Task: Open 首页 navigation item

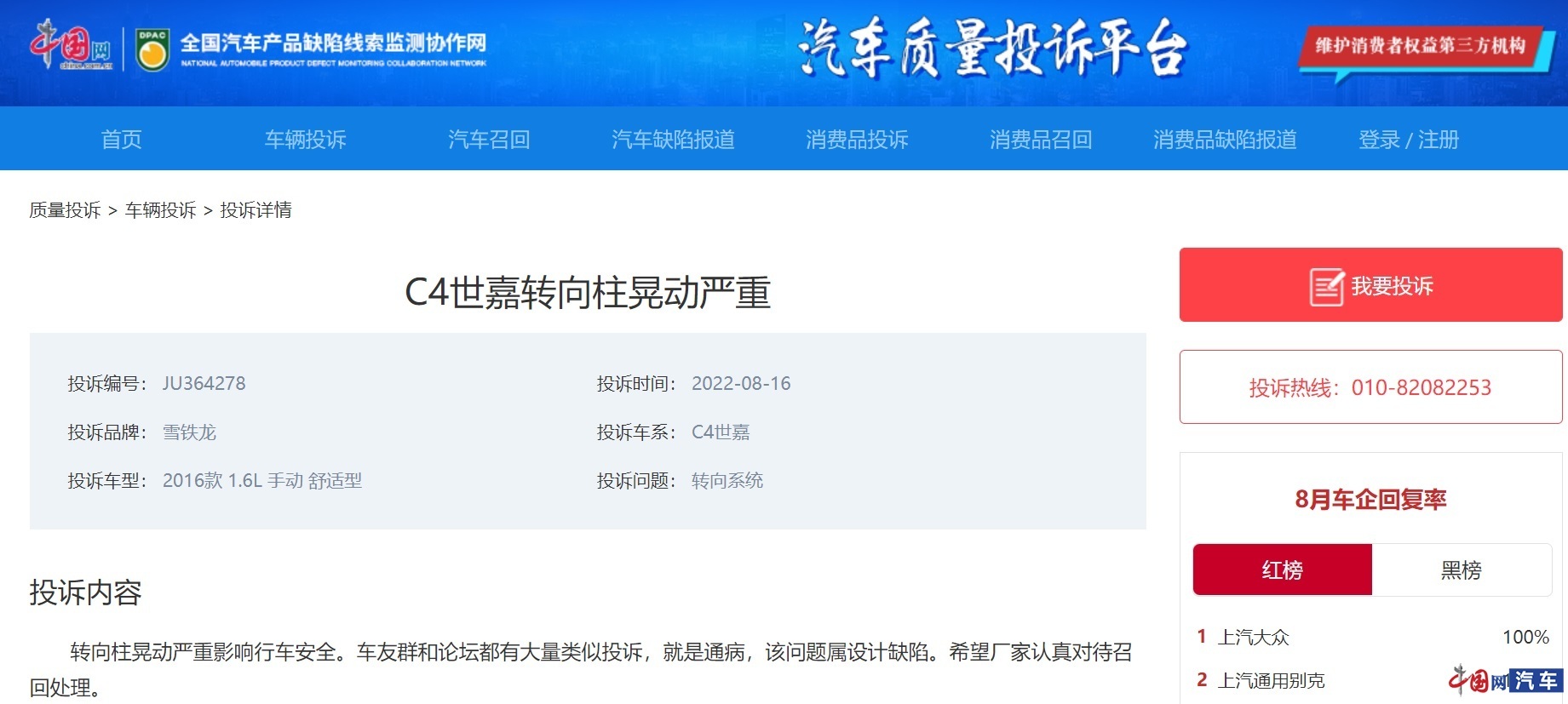Action: (x=122, y=140)
